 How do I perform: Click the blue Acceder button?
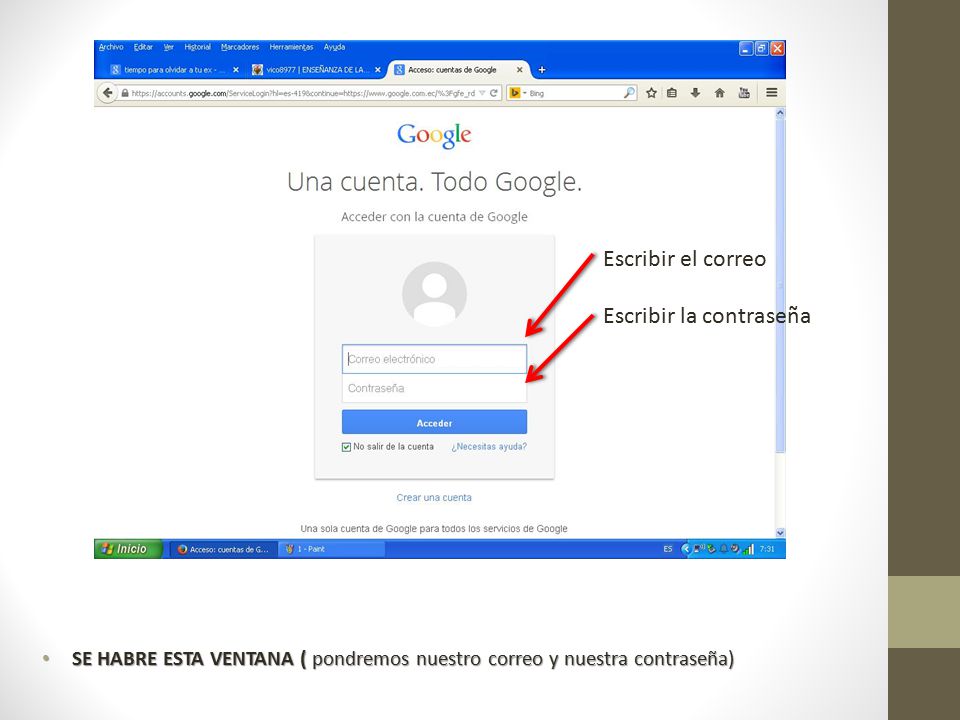pos(434,422)
